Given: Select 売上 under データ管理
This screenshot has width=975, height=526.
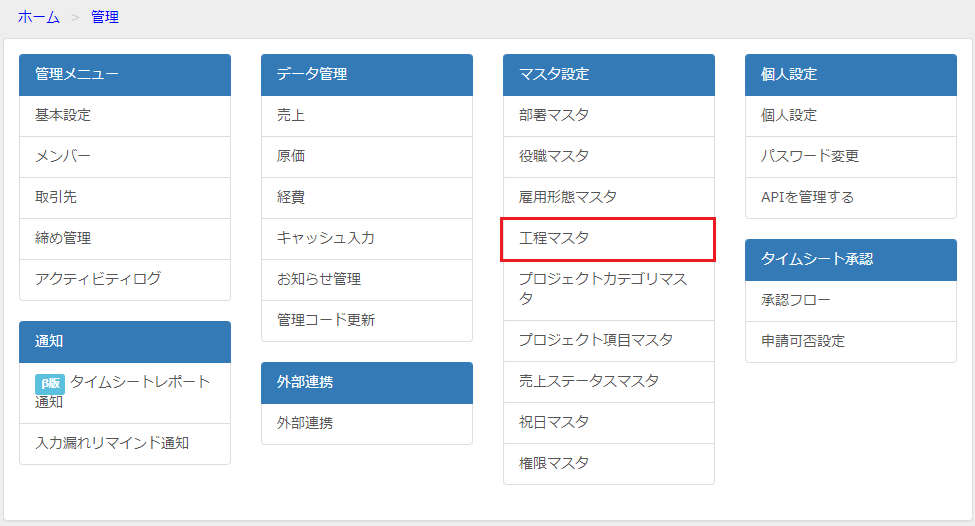Looking at the screenshot, I should pyautogui.click(x=367, y=116).
